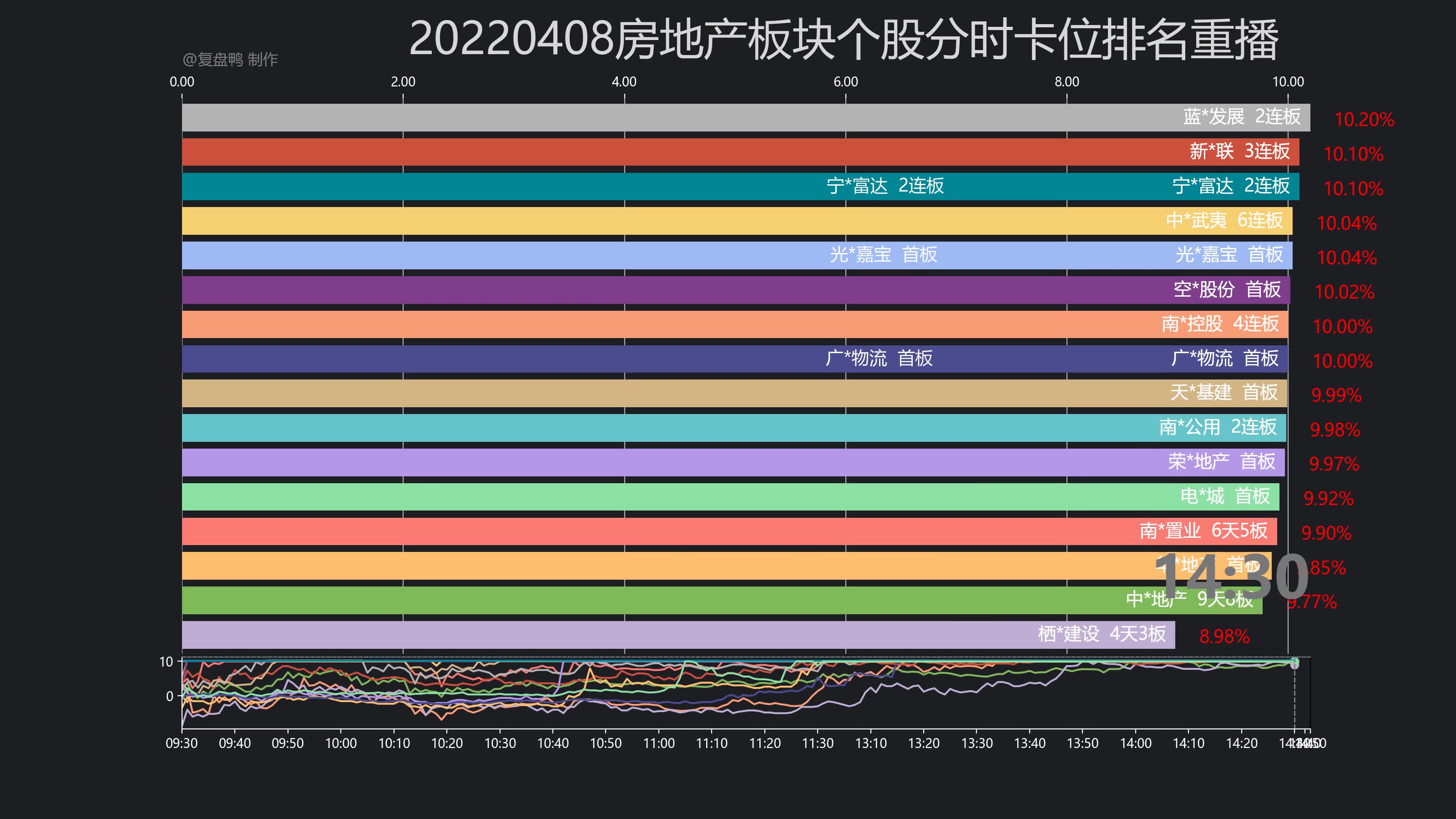The height and width of the screenshot is (819, 1456).
Task: Click the 10.00 tick on top axis
Action: pyautogui.click(x=1288, y=81)
